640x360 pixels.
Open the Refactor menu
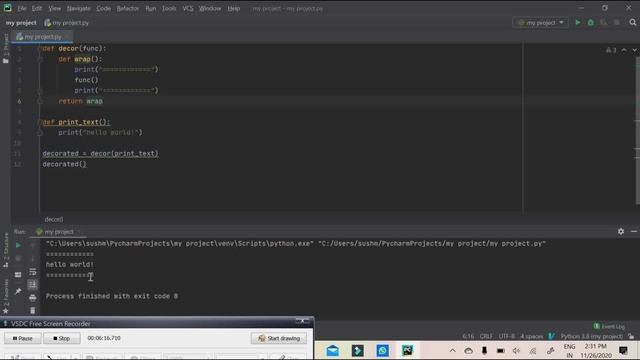click(x=128, y=8)
